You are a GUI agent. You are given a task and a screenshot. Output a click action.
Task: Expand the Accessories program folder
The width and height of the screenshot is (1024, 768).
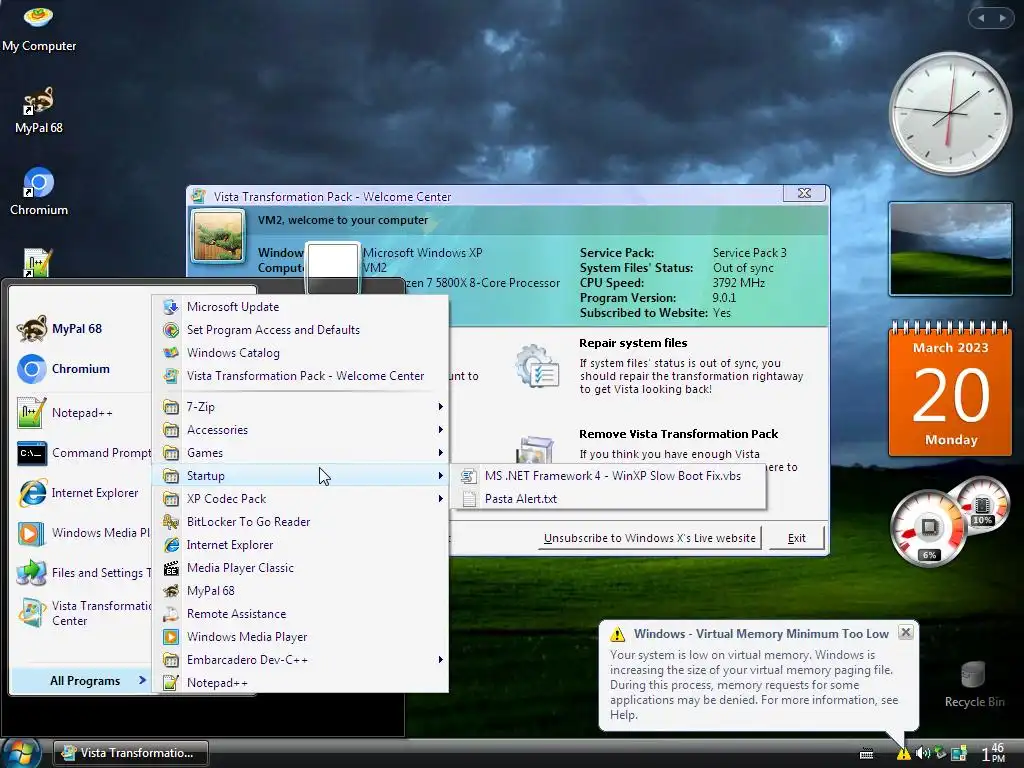300,430
